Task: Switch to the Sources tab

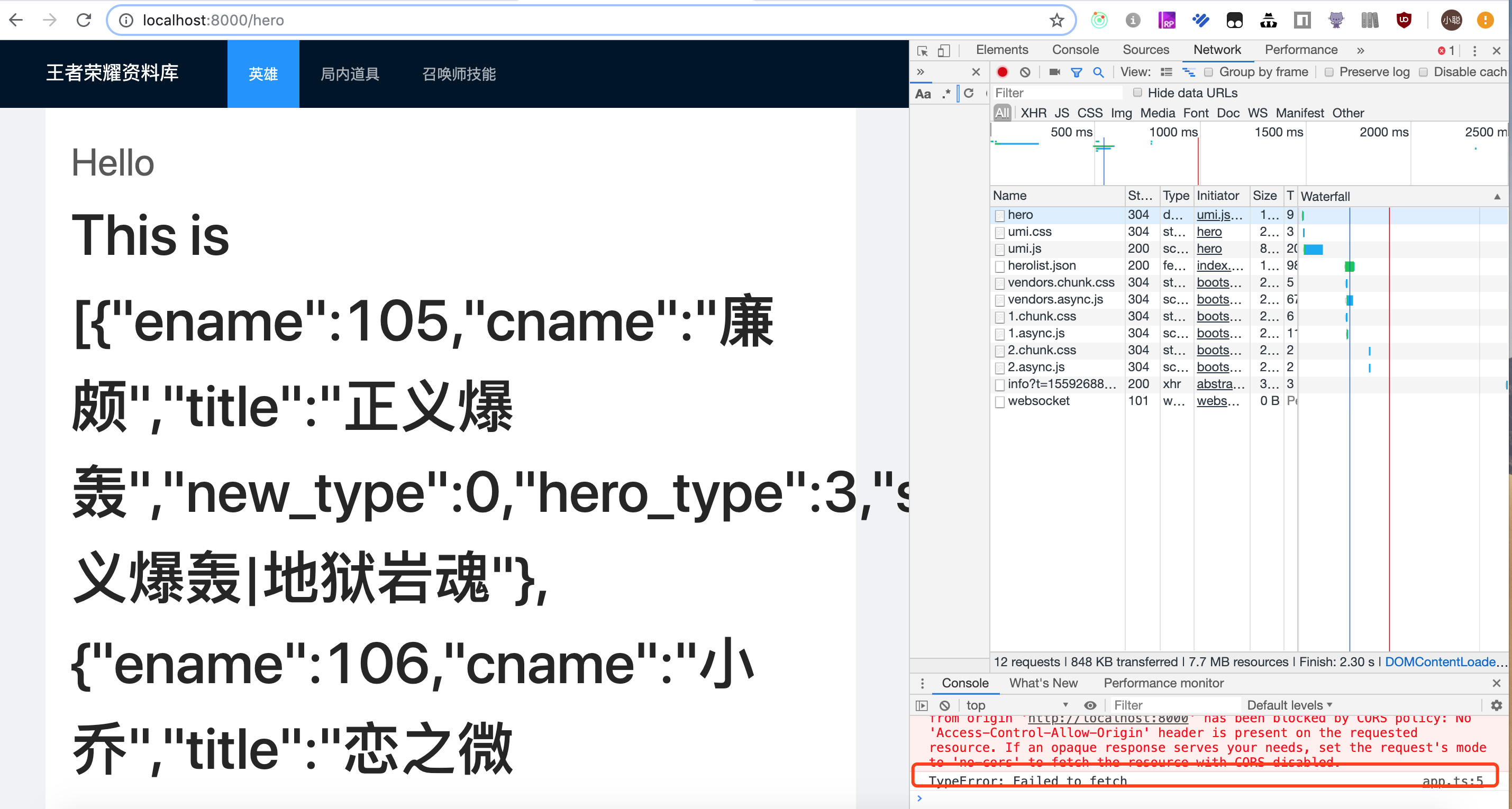Action: [x=1146, y=50]
